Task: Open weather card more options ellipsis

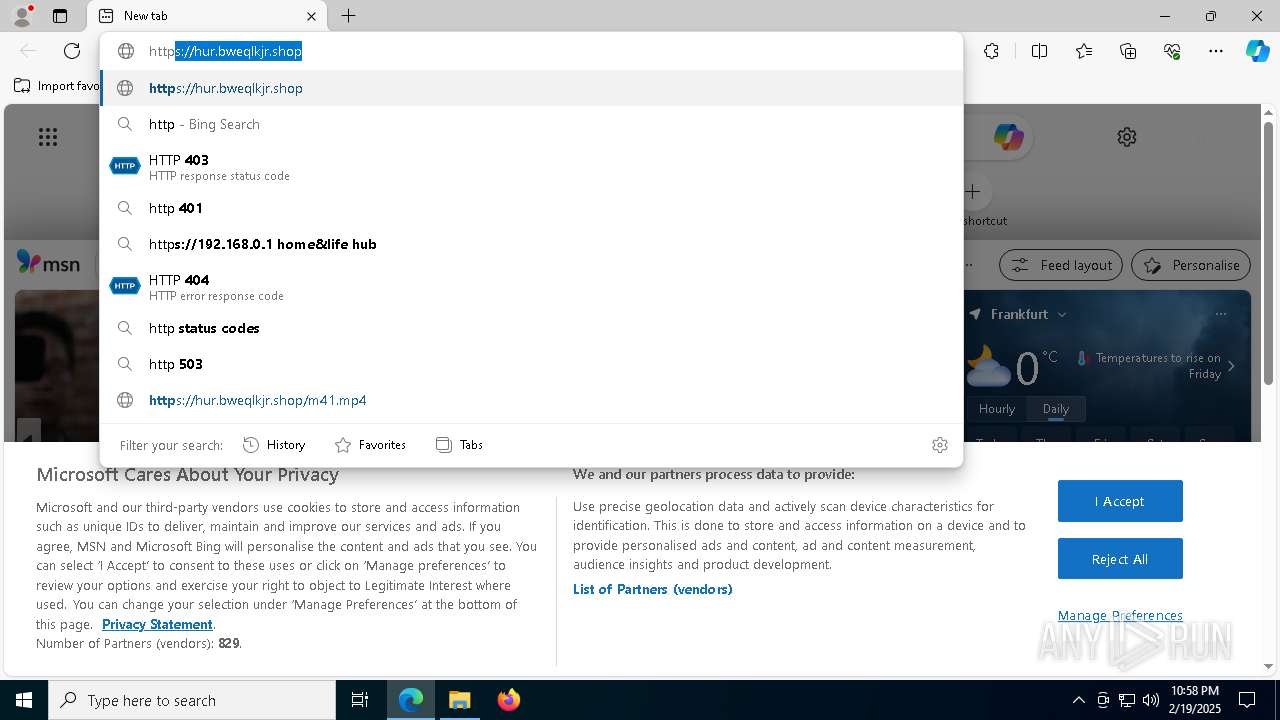Action: (1221, 314)
